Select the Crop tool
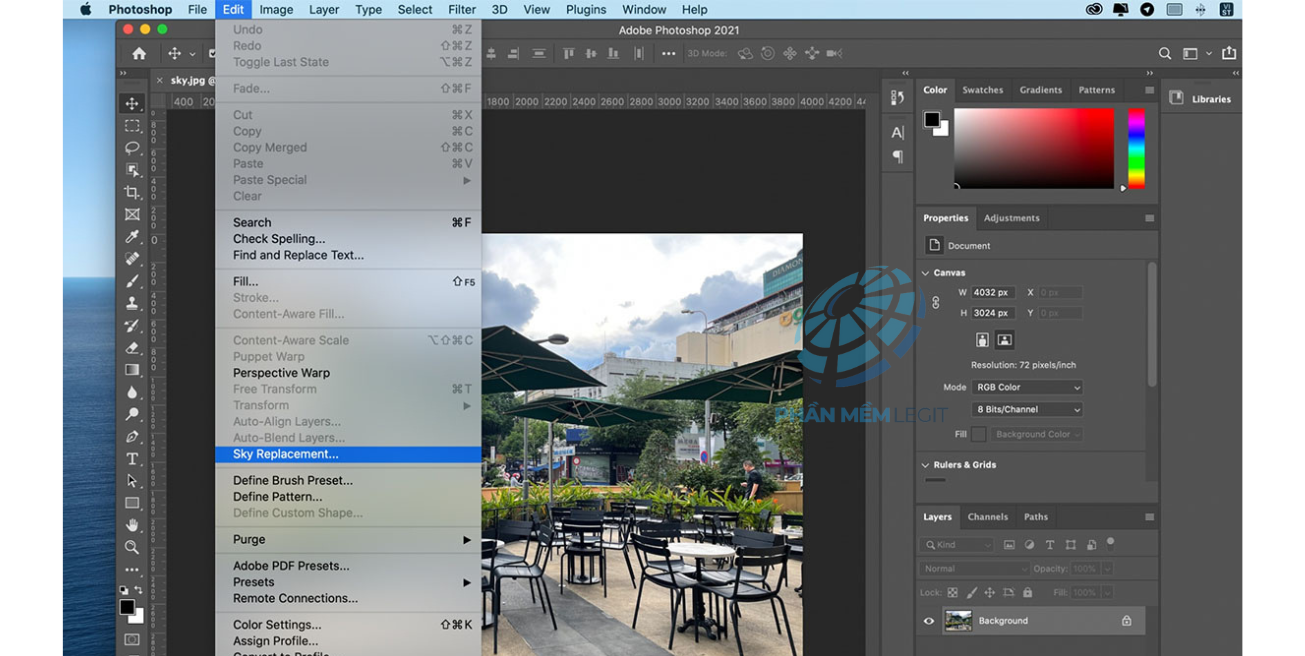This screenshot has width=1305, height=656. (x=132, y=192)
